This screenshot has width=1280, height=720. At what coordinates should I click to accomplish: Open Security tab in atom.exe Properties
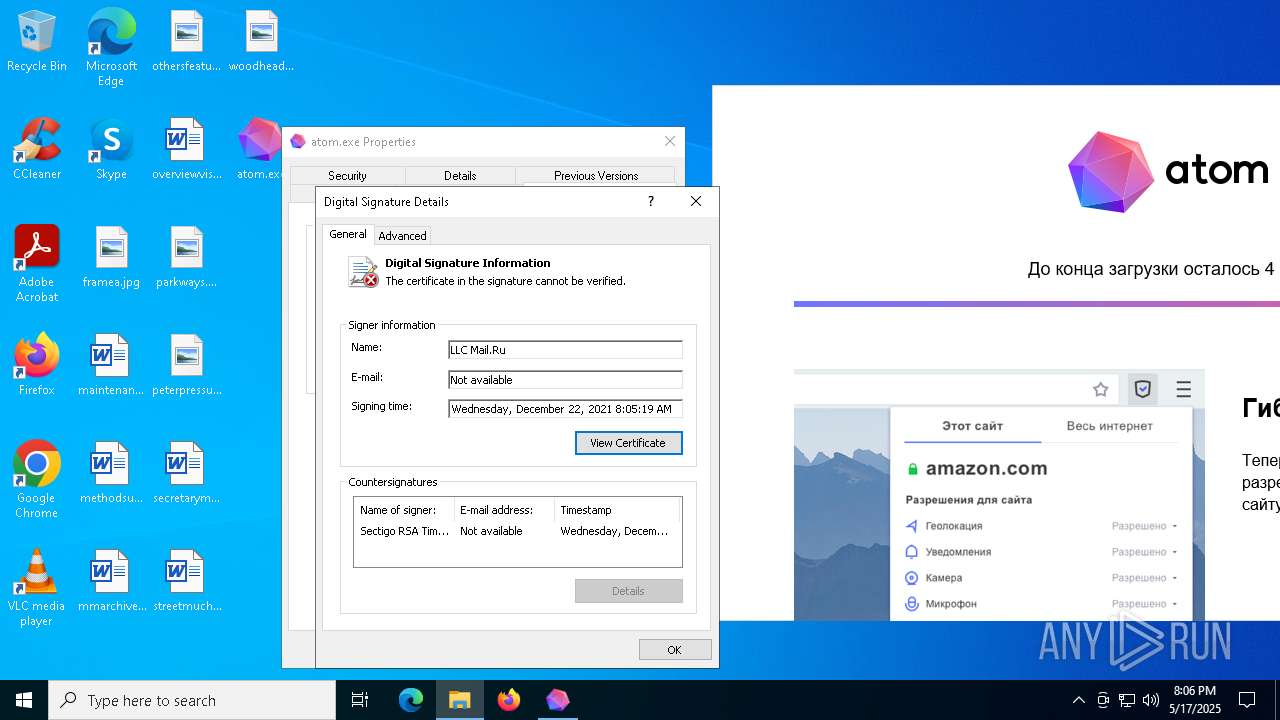(347, 176)
